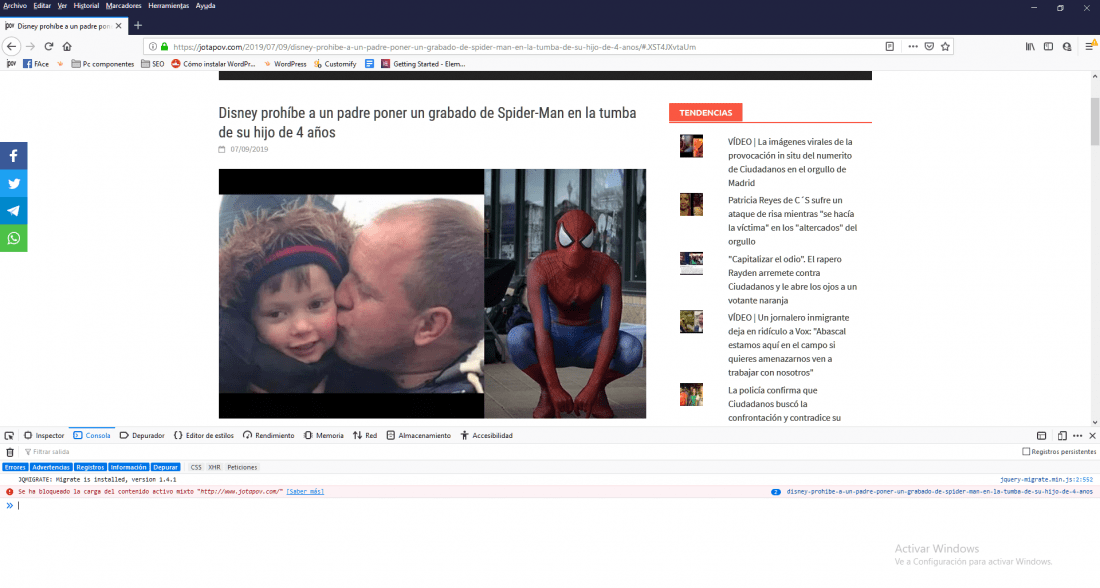Open the jornalero inmigrante trending article
1100x588 pixels.
click(788, 345)
